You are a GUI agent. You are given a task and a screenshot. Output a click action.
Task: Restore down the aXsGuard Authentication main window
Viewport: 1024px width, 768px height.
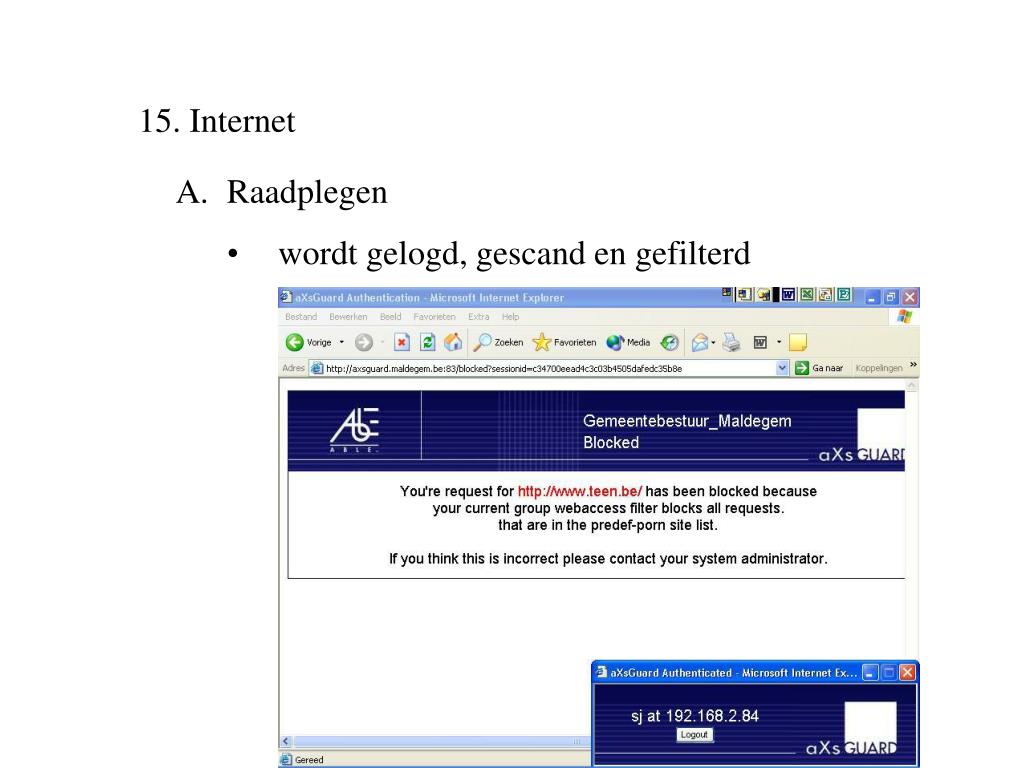point(891,298)
